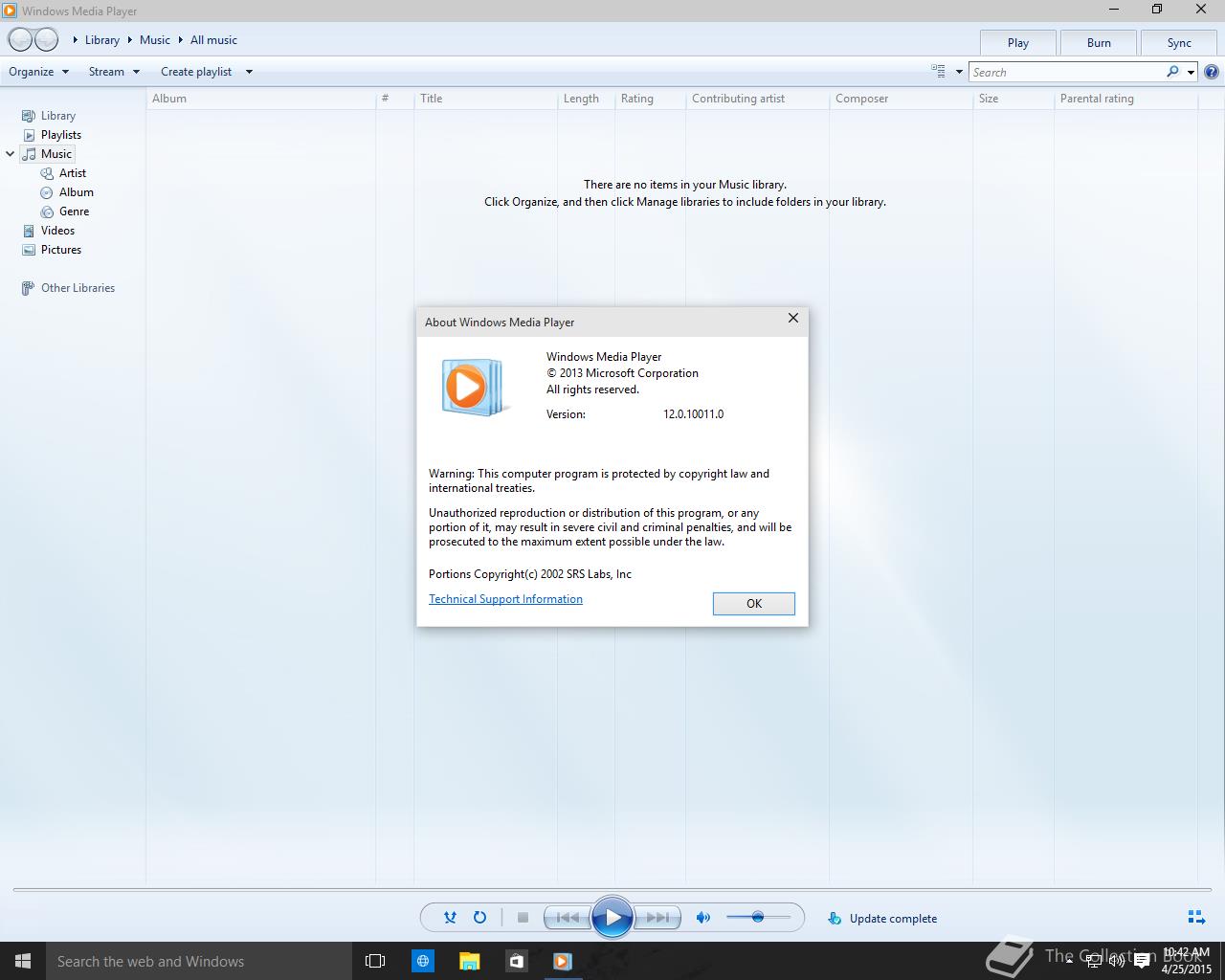Click the Update complete status icon
Viewport: 1225px width, 980px height.
pyautogui.click(x=835, y=918)
